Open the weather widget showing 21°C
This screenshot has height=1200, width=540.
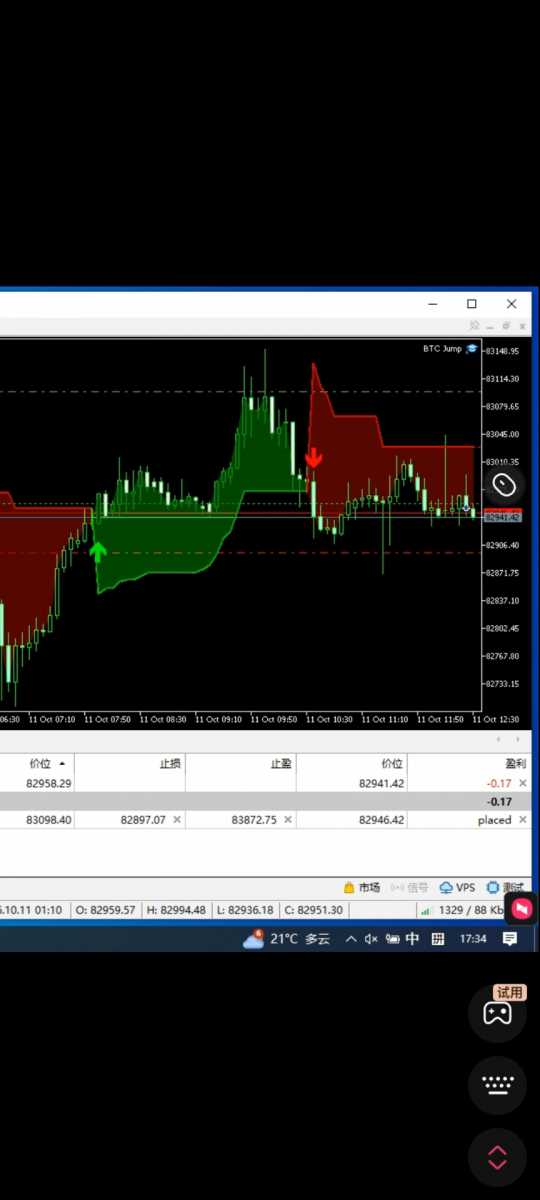coord(286,939)
